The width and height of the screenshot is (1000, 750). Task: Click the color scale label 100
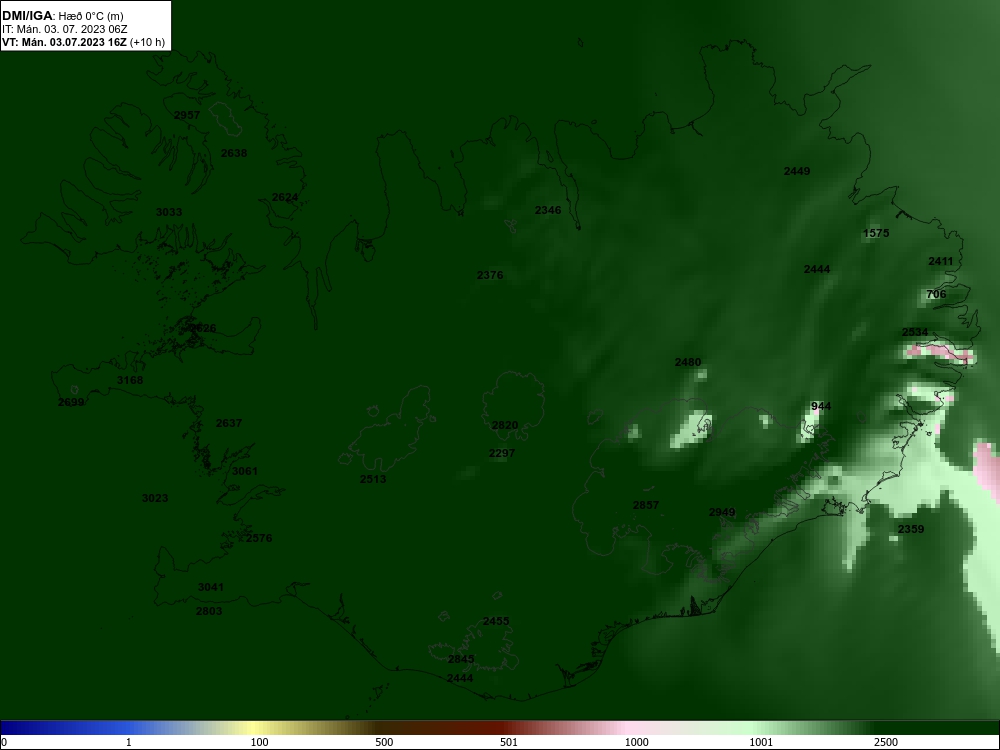point(260,742)
